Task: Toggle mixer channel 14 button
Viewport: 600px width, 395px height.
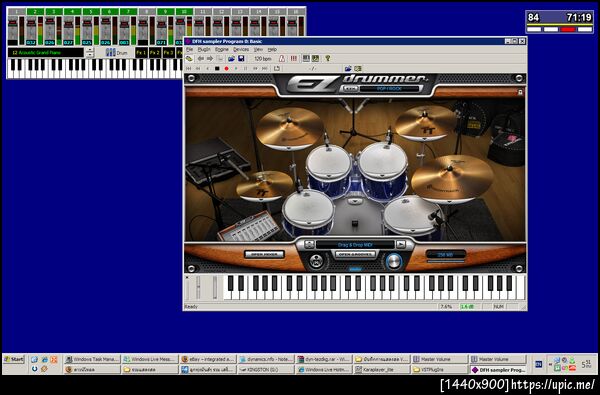Action: 259,12
